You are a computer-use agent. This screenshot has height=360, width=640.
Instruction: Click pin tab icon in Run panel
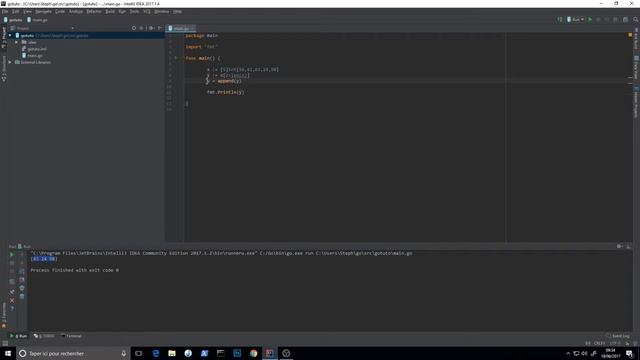click(x=12, y=291)
